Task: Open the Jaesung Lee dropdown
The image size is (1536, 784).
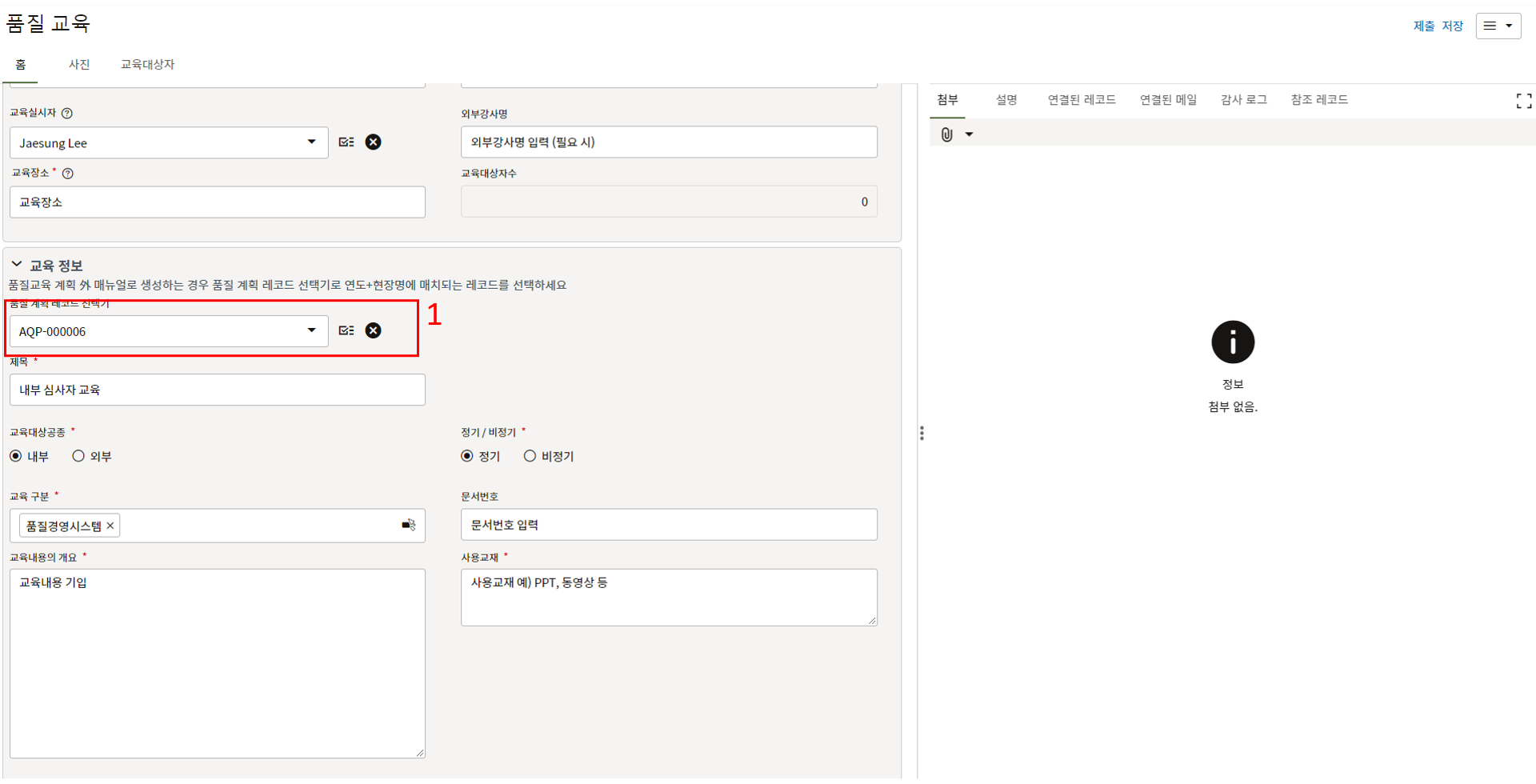Action: [311, 142]
